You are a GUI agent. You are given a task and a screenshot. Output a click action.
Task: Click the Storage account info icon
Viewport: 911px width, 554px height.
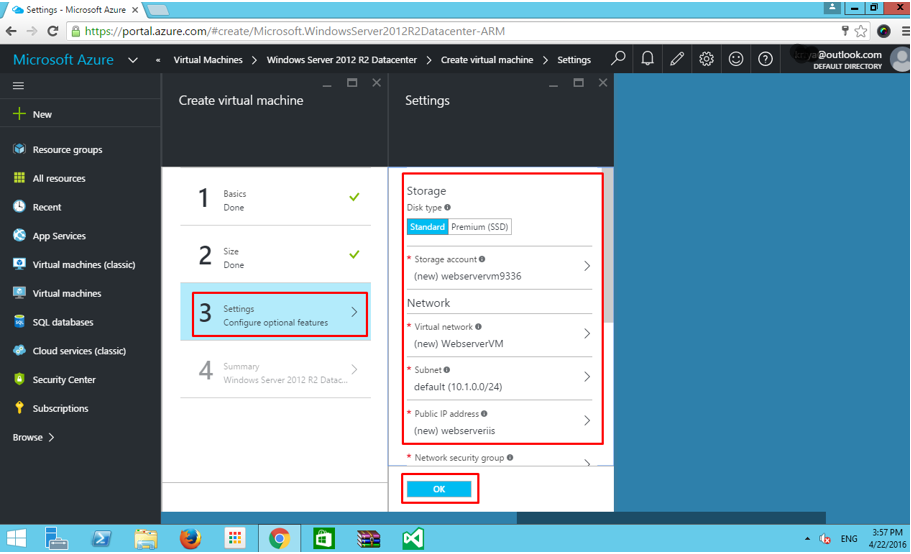(x=482, y=259)
